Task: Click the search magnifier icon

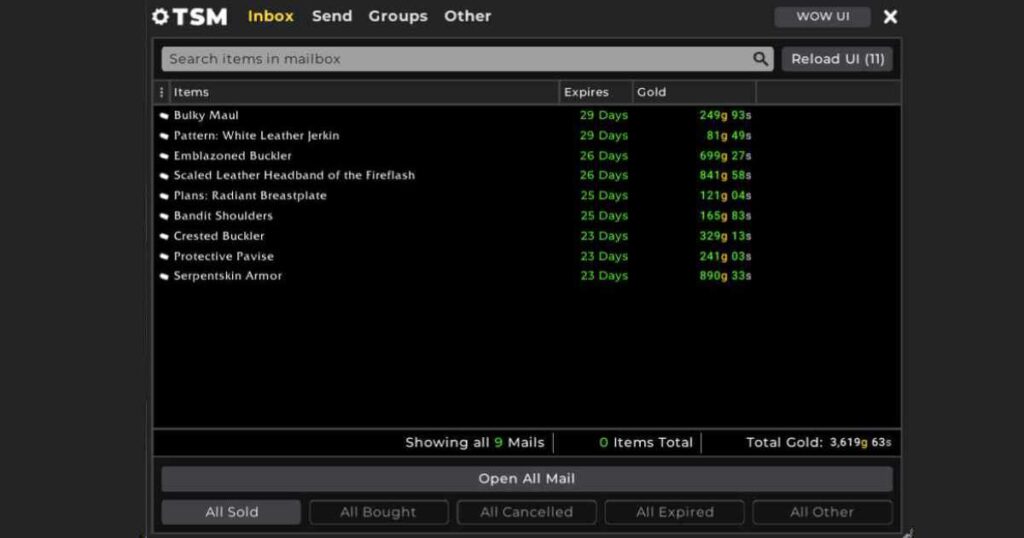Action: [761, 59]
